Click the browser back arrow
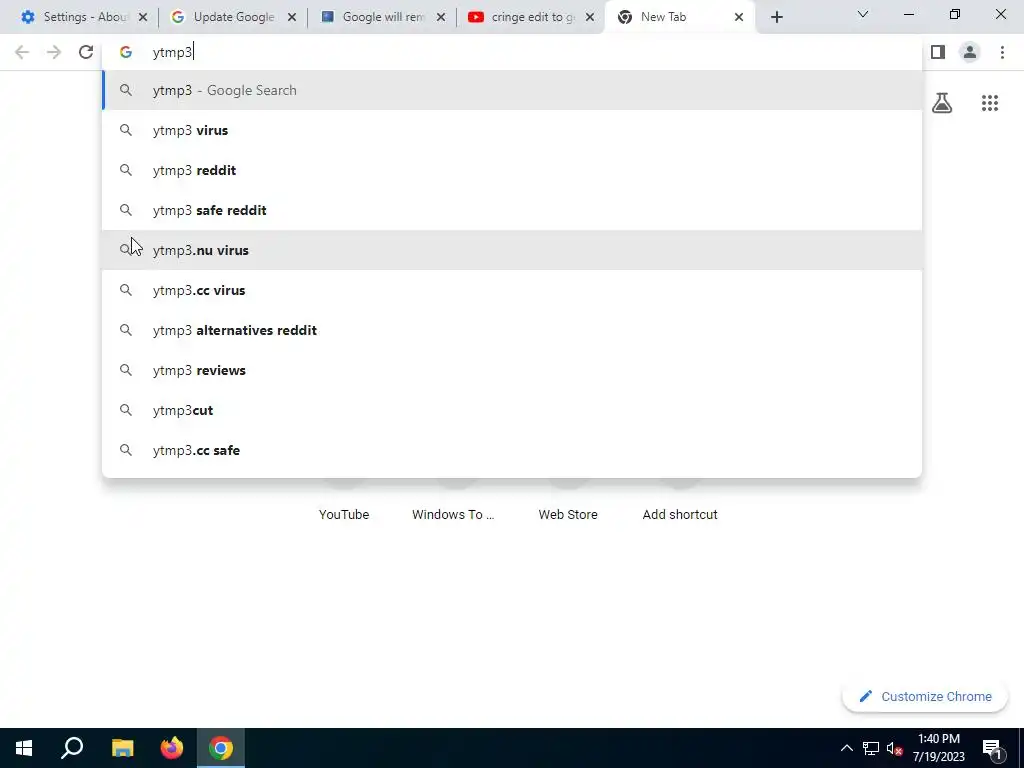 tap(22, 52)
